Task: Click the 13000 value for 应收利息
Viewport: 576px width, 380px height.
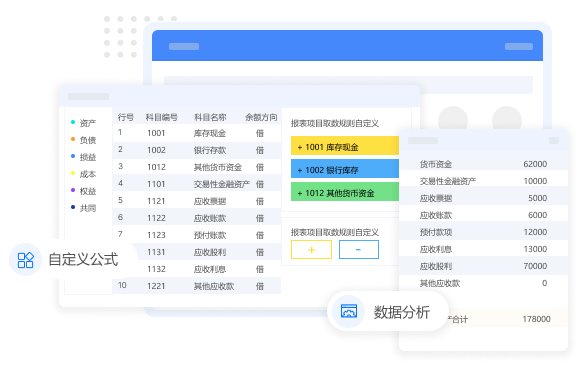Action: [535, 249]
